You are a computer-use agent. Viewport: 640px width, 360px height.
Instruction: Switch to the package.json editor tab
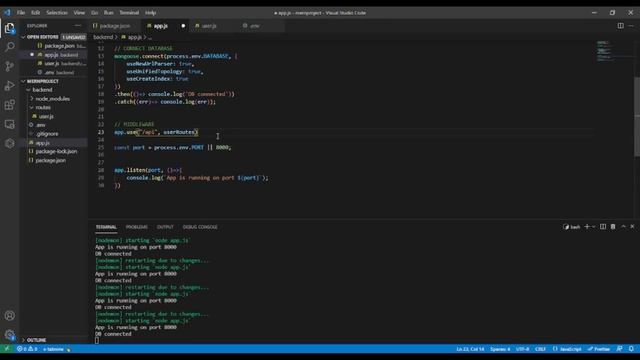pyautogui.click(x=115, y=26)
